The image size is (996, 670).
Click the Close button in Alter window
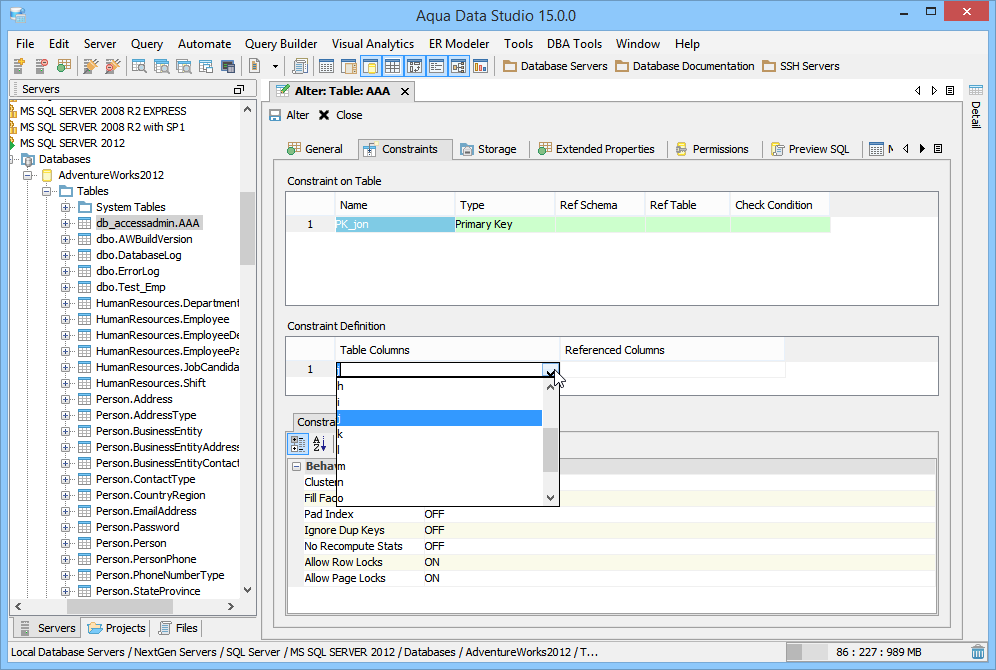coord(340,115)
